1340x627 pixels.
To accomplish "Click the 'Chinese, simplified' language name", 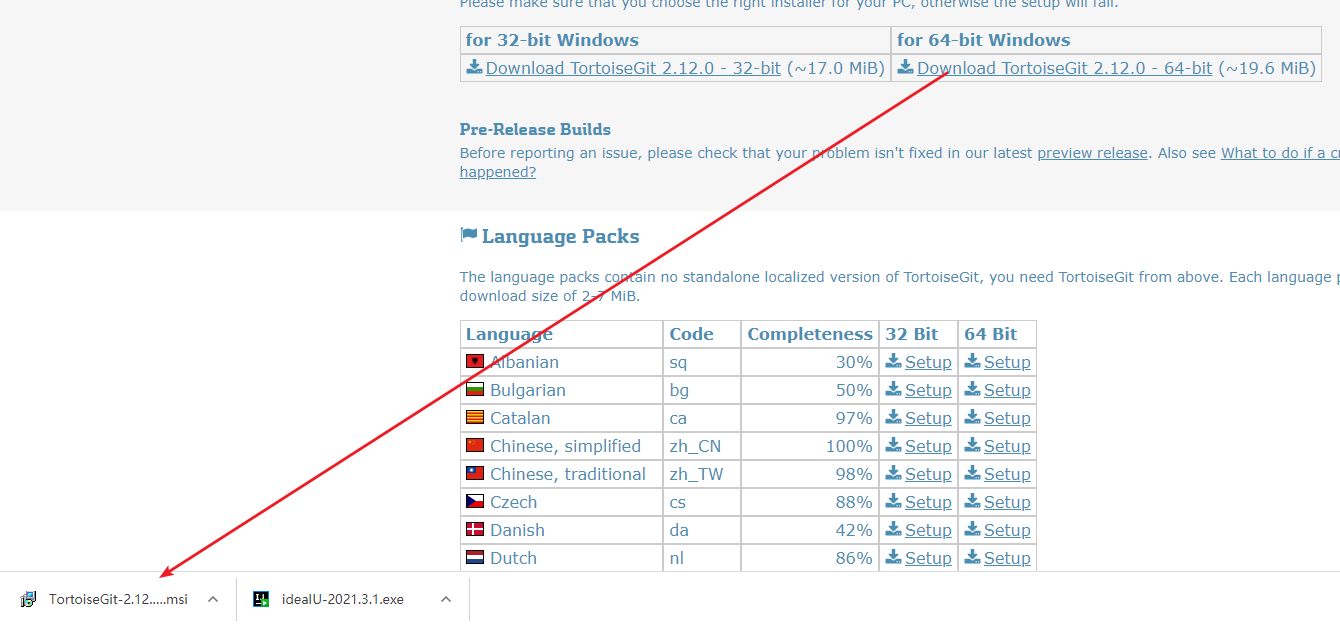I will pos(565,446).
